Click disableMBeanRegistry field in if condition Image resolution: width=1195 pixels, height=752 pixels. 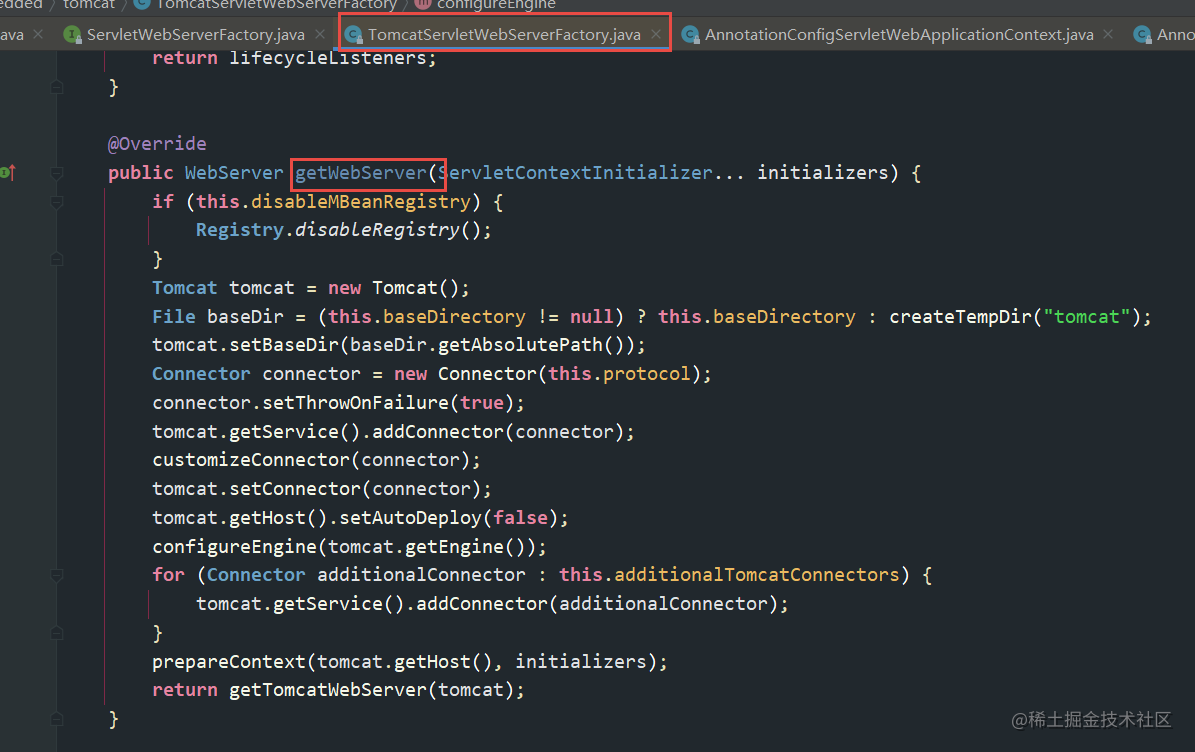360,202
